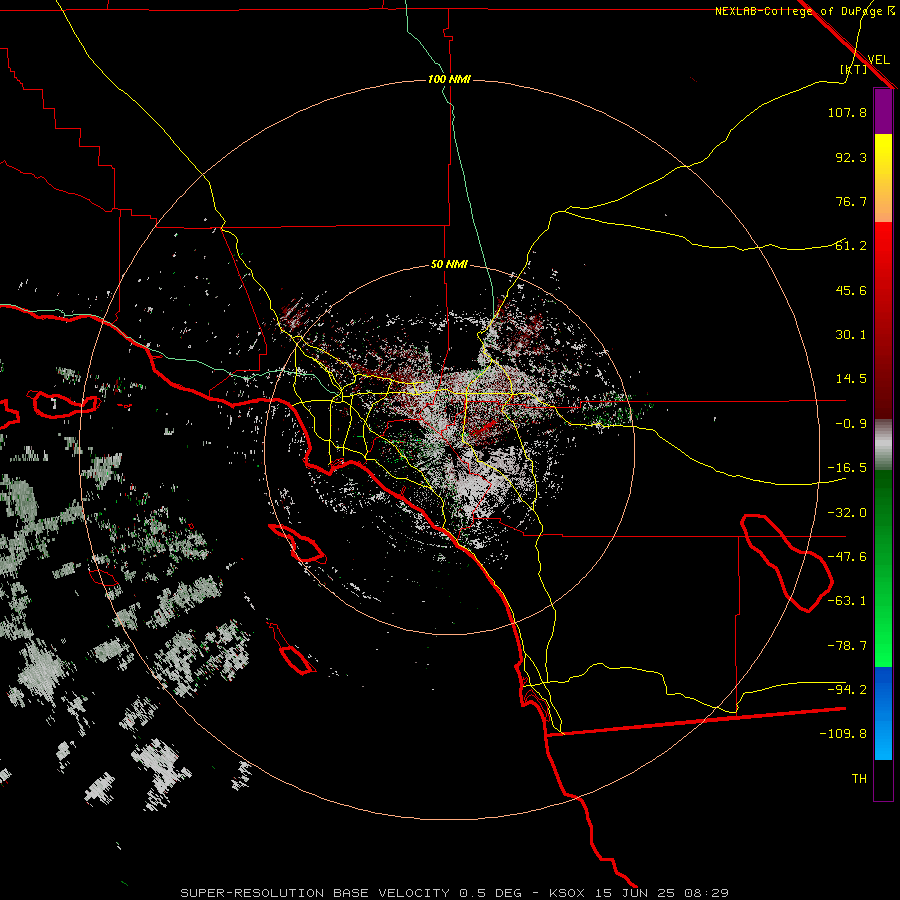This screenshot has width=900, height=900.
Task: Click the TH legend label
Action: pyautogui.click(x=859, y=779)
